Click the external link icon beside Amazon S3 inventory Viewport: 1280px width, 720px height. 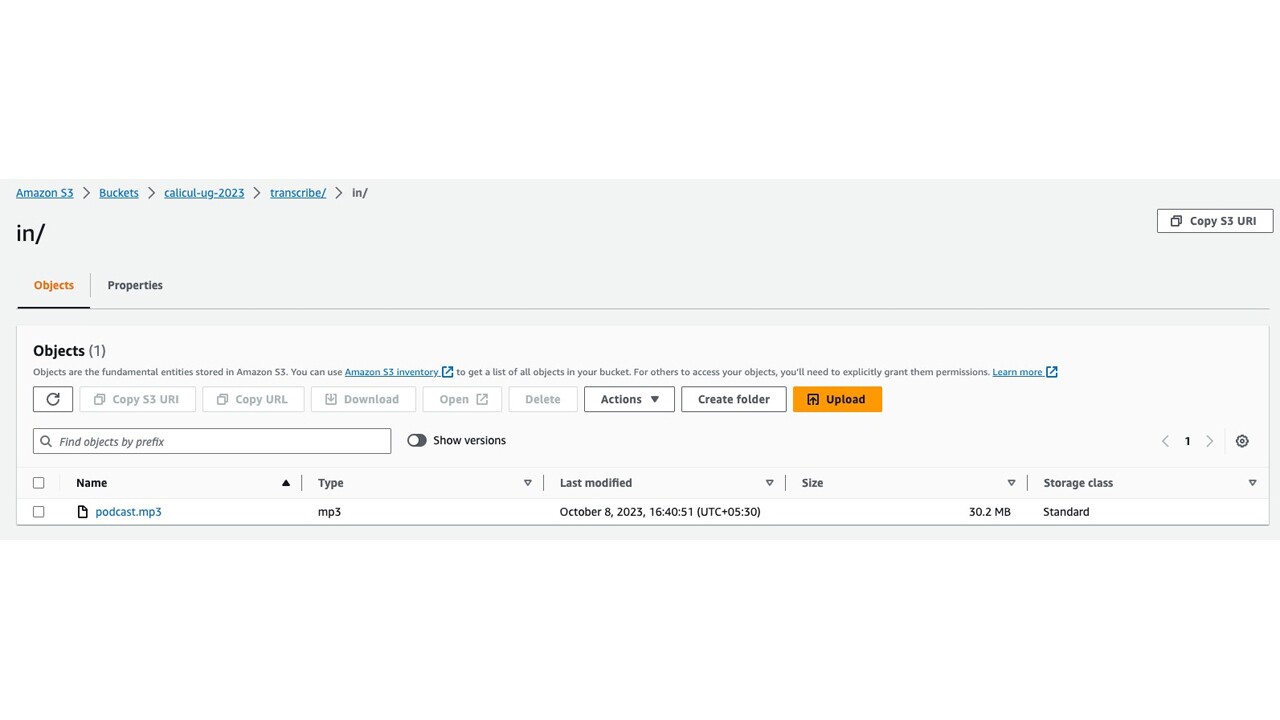pyautogui.click(x=447, y=372)
